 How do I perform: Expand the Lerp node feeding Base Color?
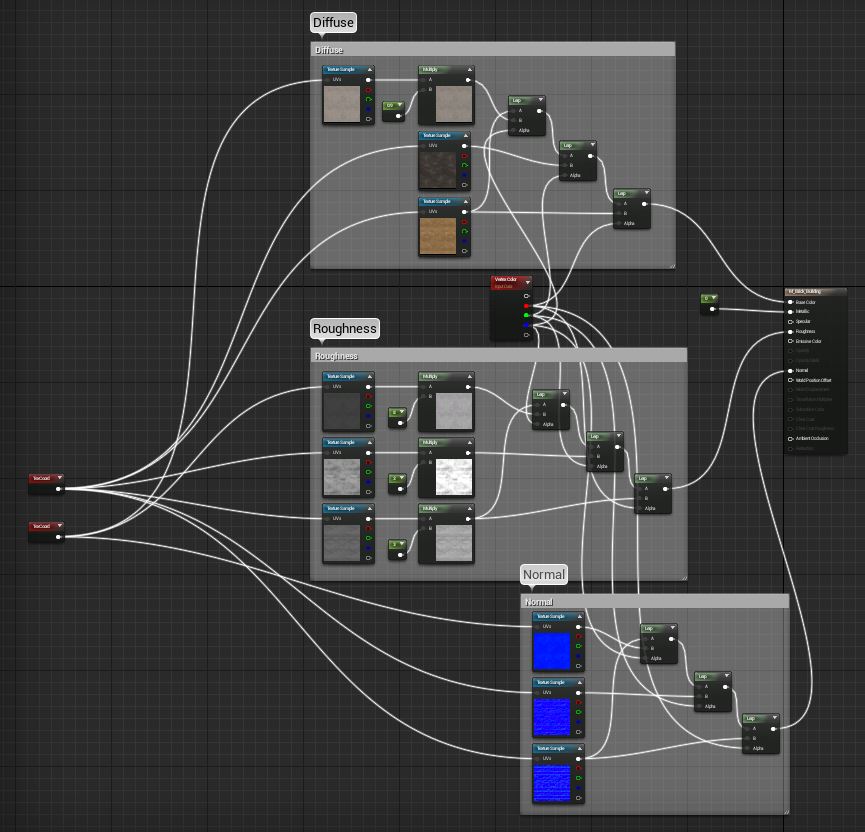[x=647, y=193]
